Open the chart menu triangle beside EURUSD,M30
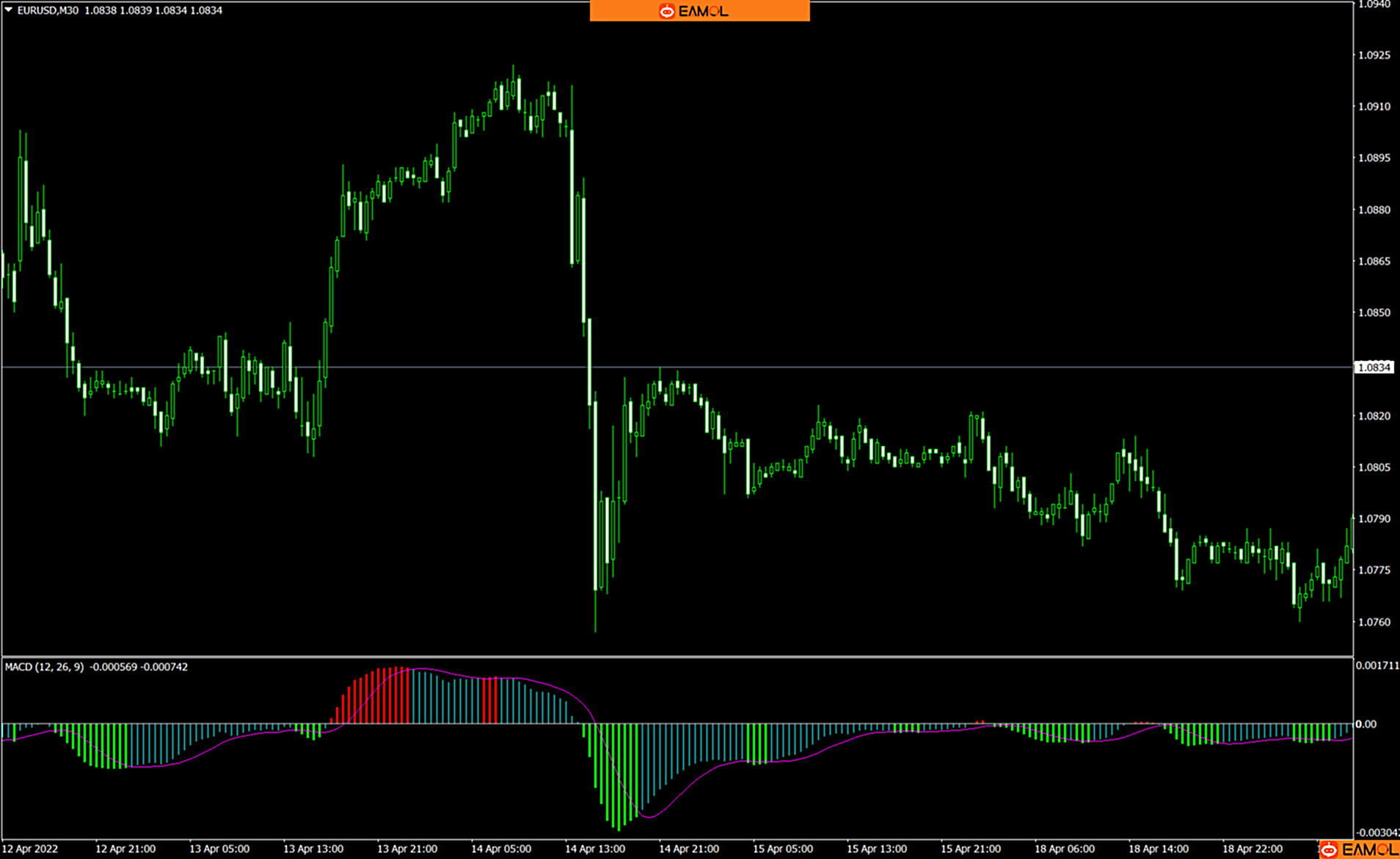The width and height of the screenshot is (1400, 859). click(x=9, y=10)
